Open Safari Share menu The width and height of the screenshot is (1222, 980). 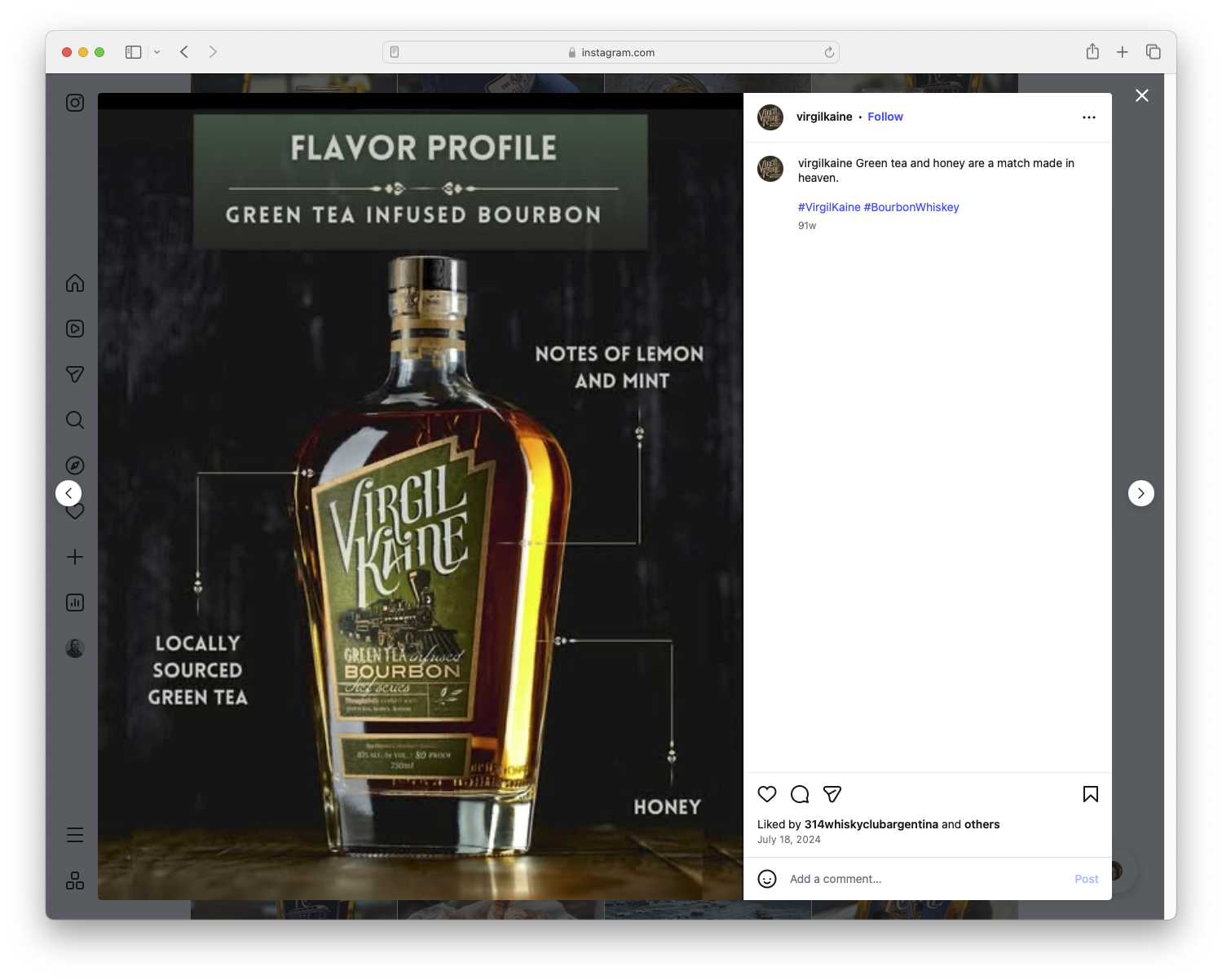pos(1092,52)
